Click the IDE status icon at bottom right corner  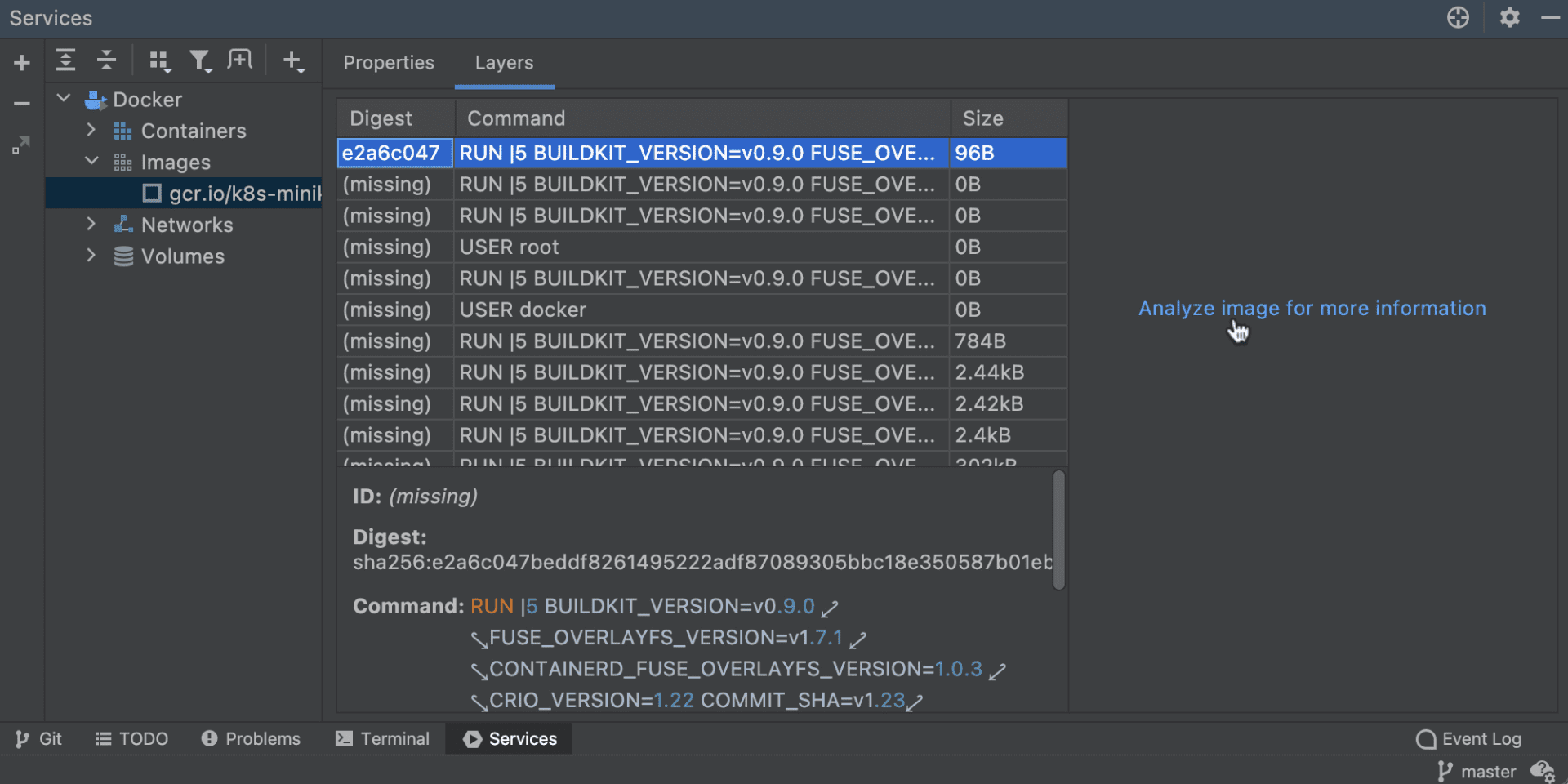pos(1543,772)
